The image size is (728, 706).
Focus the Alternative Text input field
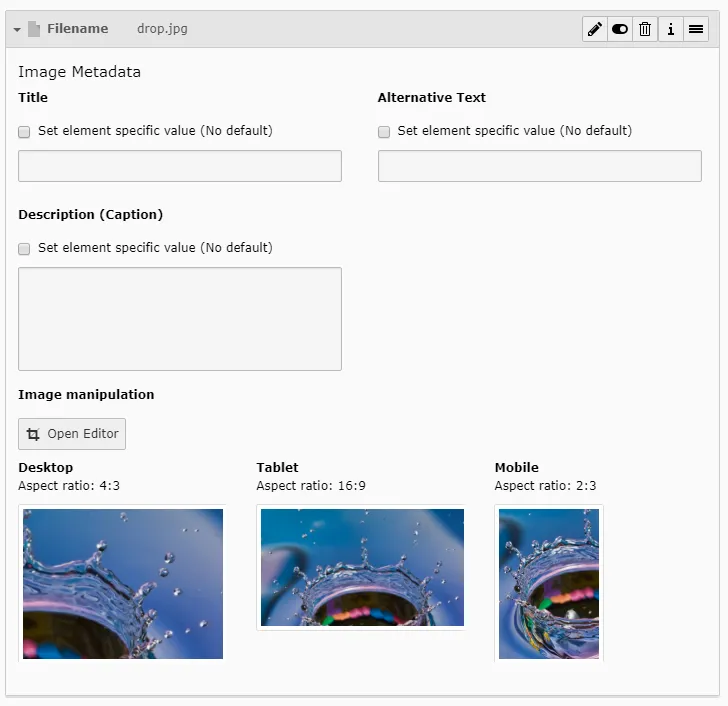point(540,166)
